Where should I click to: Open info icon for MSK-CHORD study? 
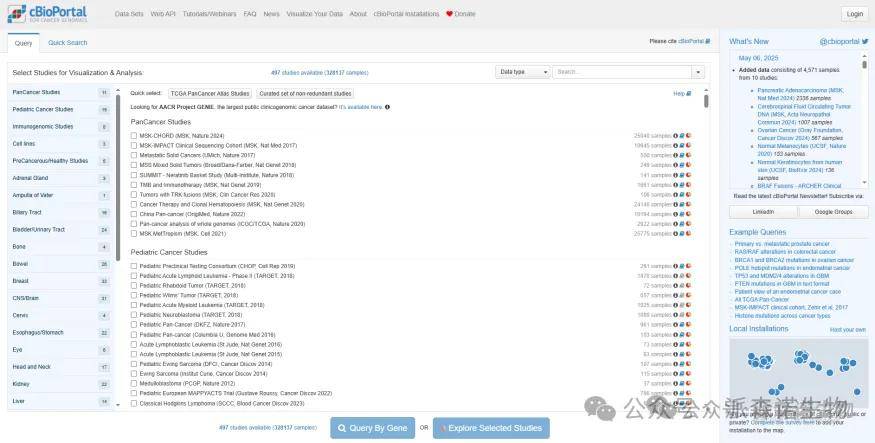coord(675,135)
